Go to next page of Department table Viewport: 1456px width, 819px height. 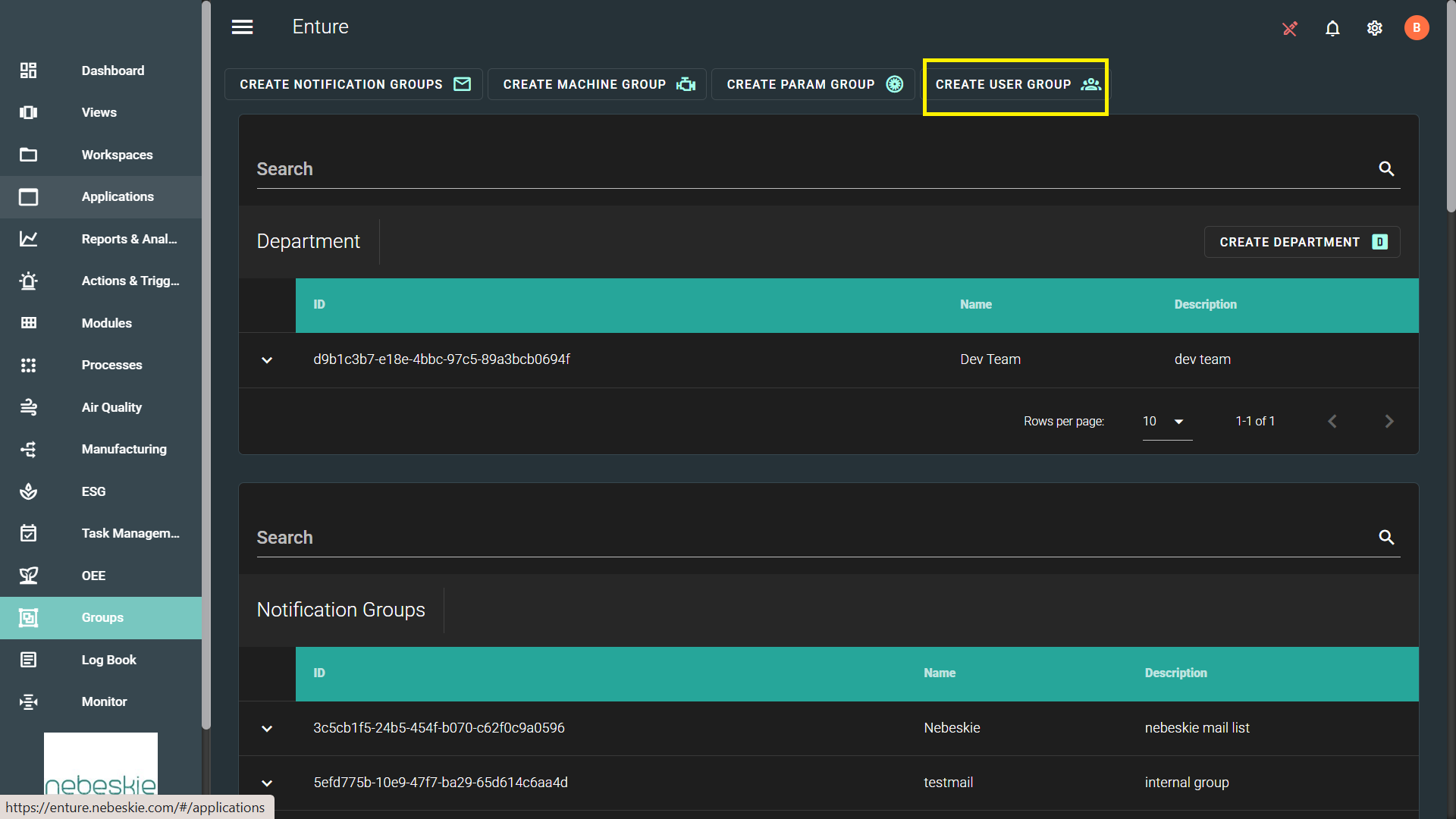[x=1389, y=421]
